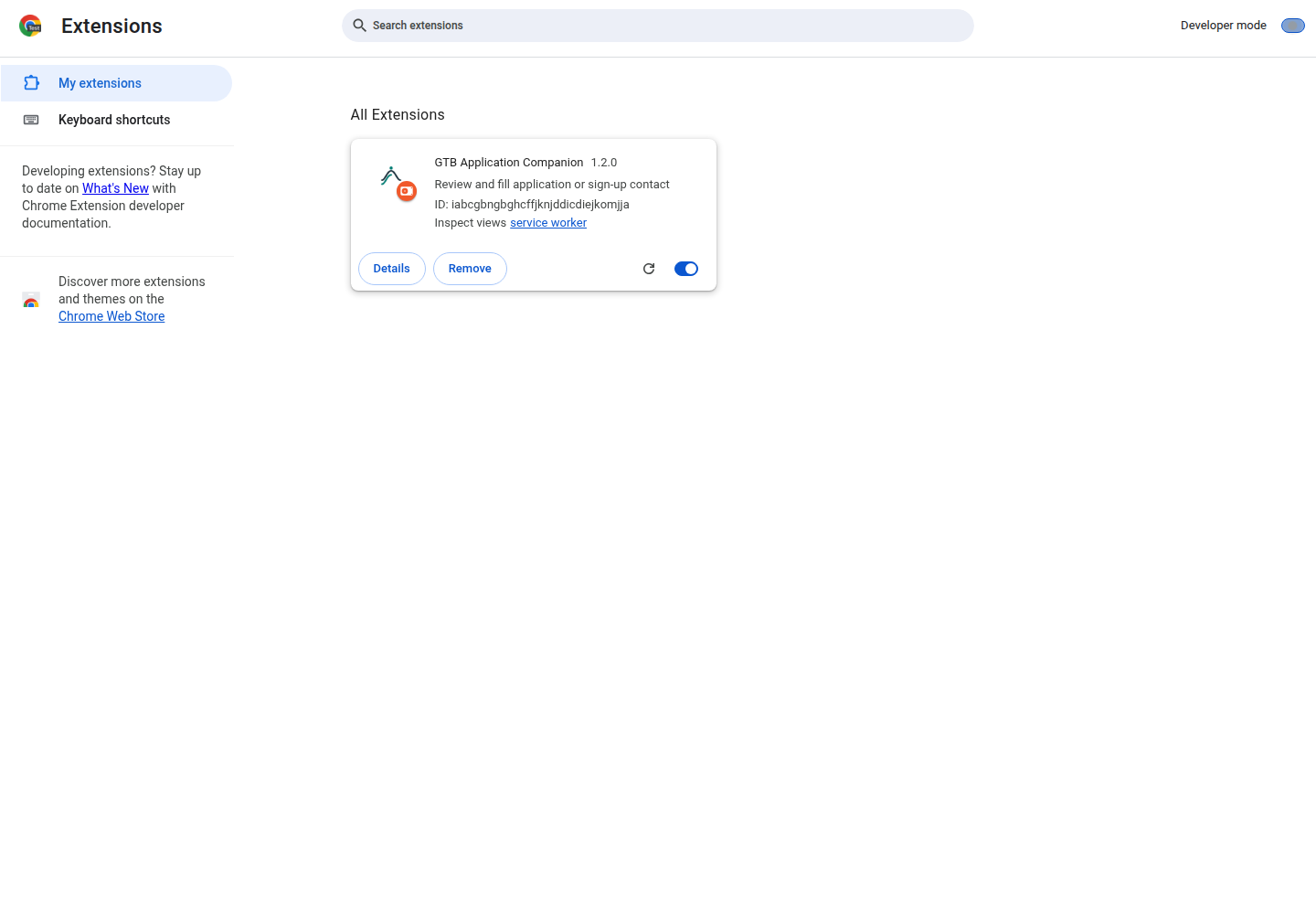Toggle Developer mode switch
This screenshot has height=914, width=1316.
coord(1293,26)
